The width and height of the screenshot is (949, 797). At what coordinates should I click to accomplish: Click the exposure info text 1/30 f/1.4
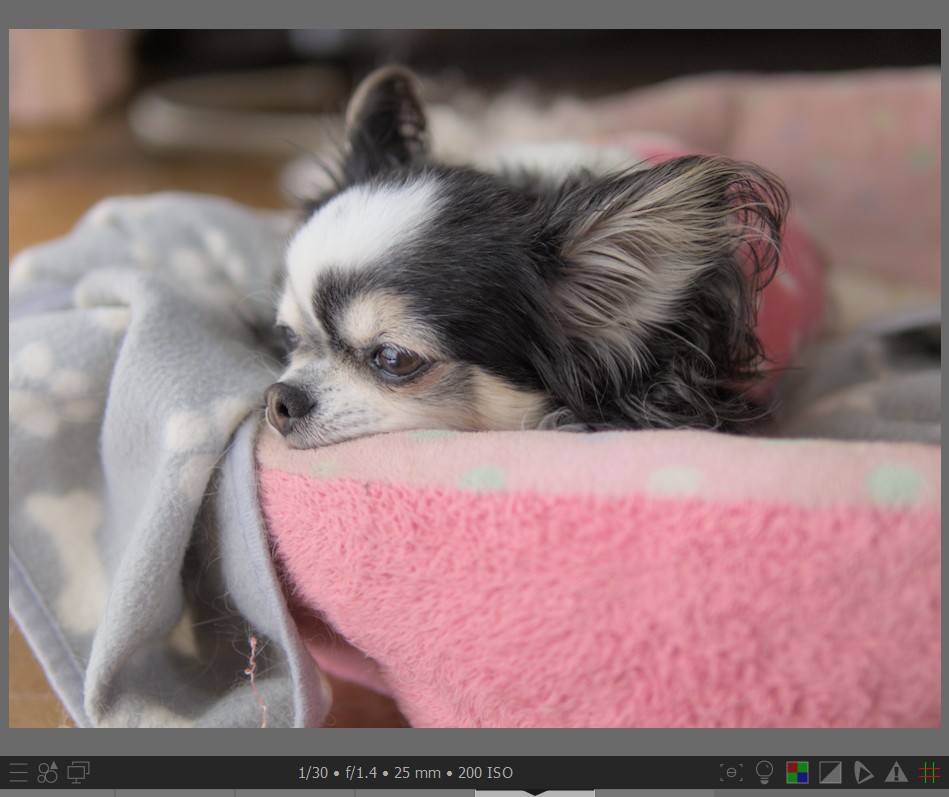406,773
